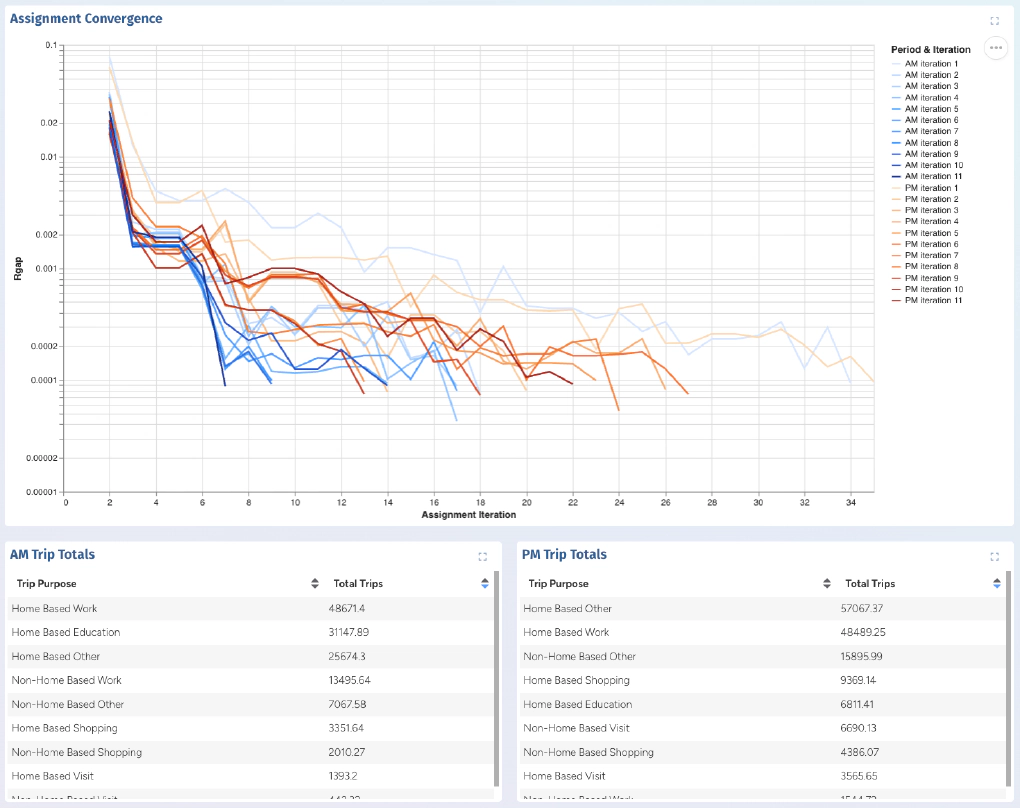Click sort arrows for PM Trip Purpose

pyautogui.click(x=827, y=584)
